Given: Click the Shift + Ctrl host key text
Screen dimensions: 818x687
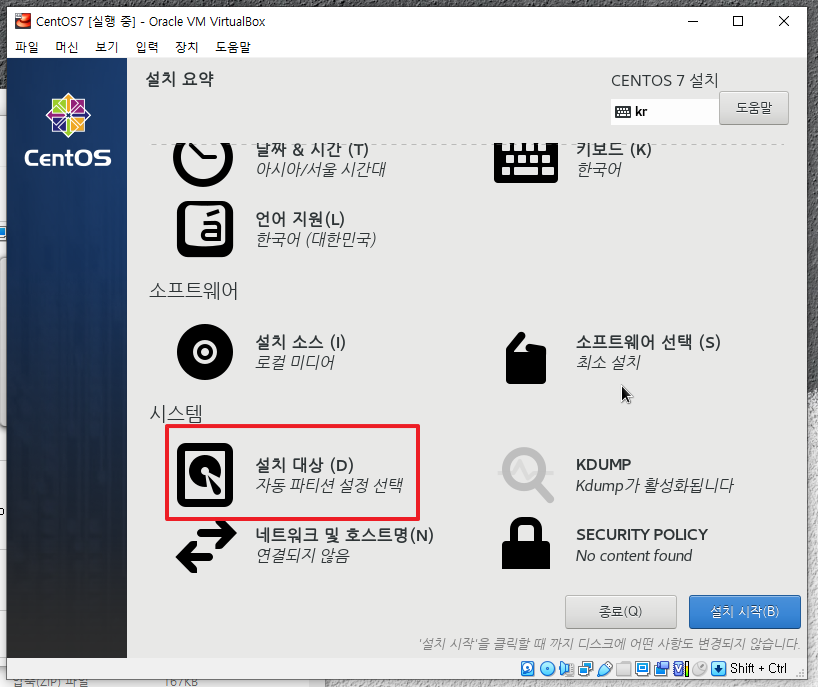Looking at the screenshot, I should tap(758, 669).
